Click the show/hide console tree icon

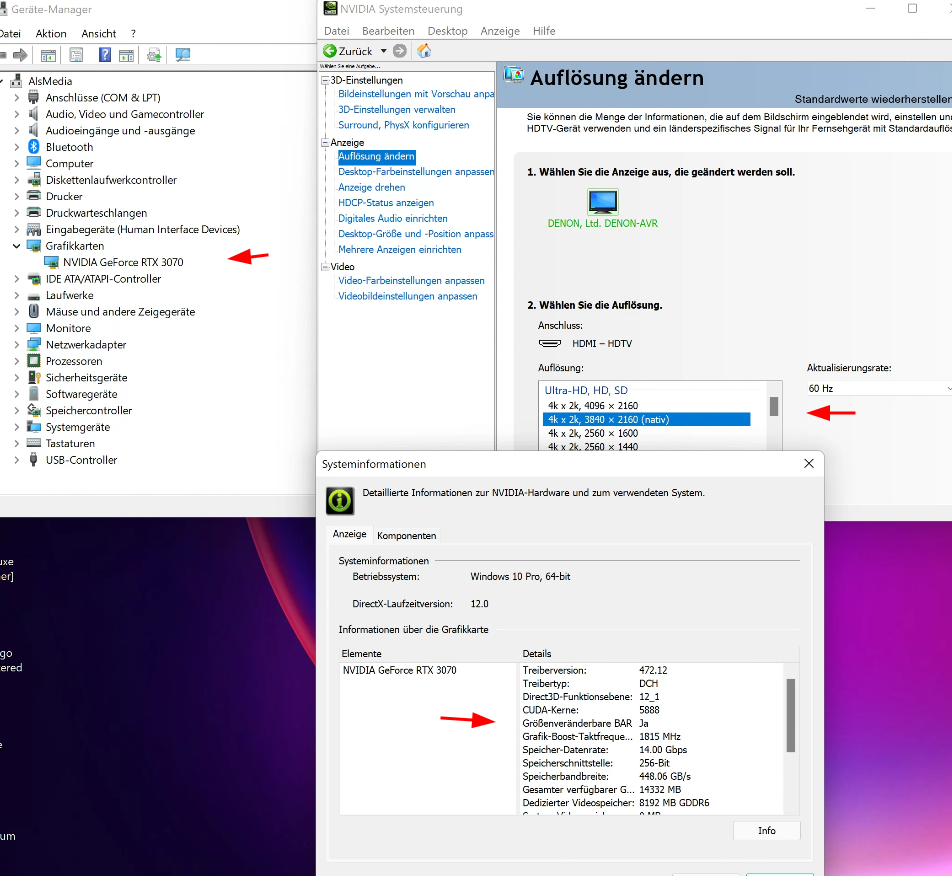(49, 55)
